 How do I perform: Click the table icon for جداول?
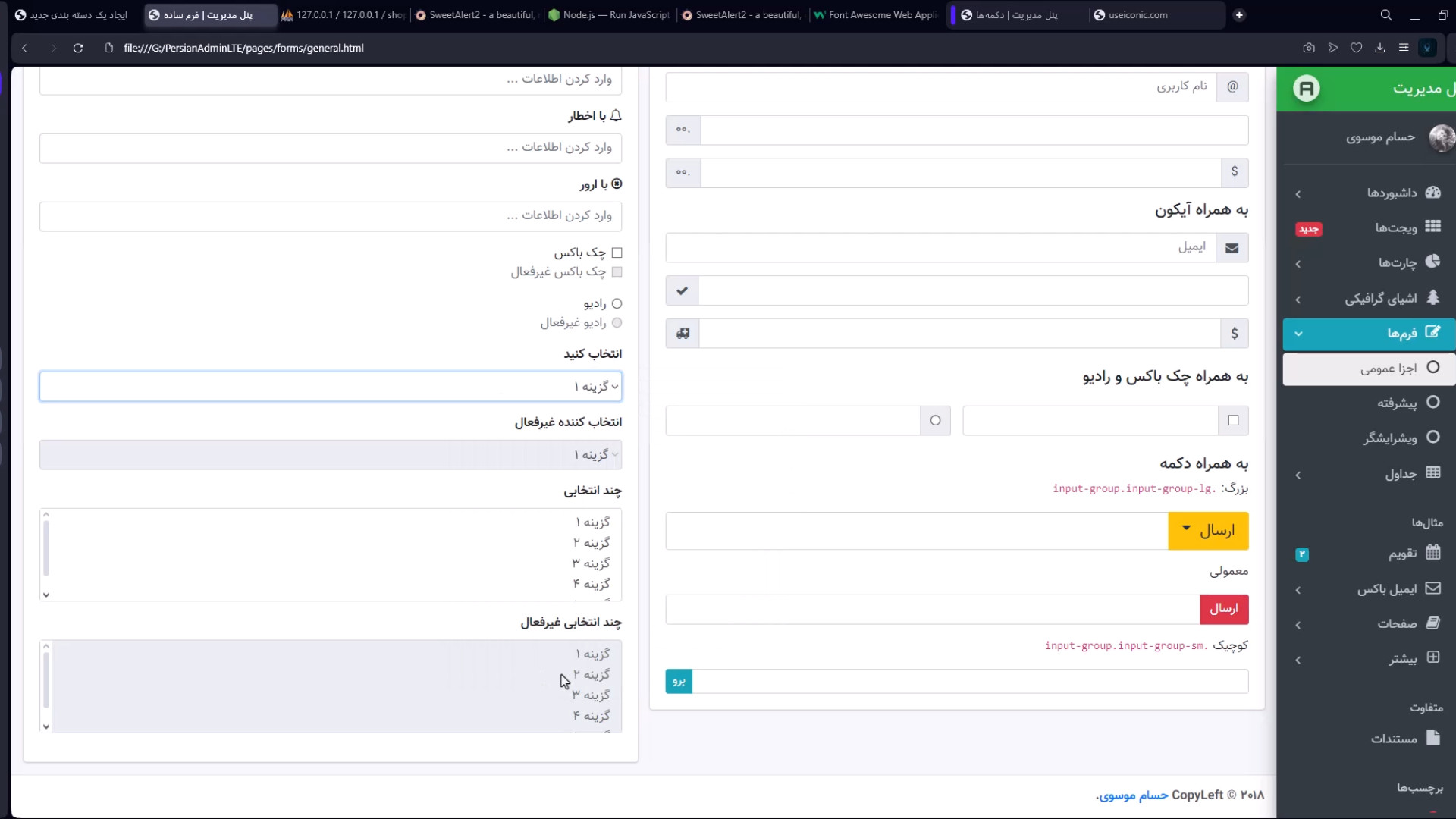click(x=1432, y=472)
